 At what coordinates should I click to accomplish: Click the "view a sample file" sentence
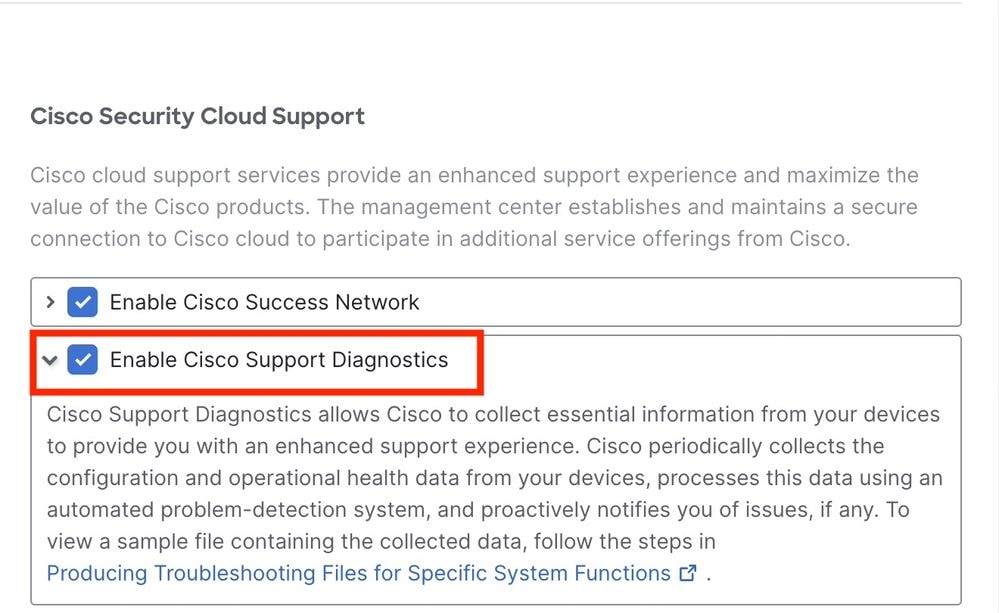tap(150, 542)
